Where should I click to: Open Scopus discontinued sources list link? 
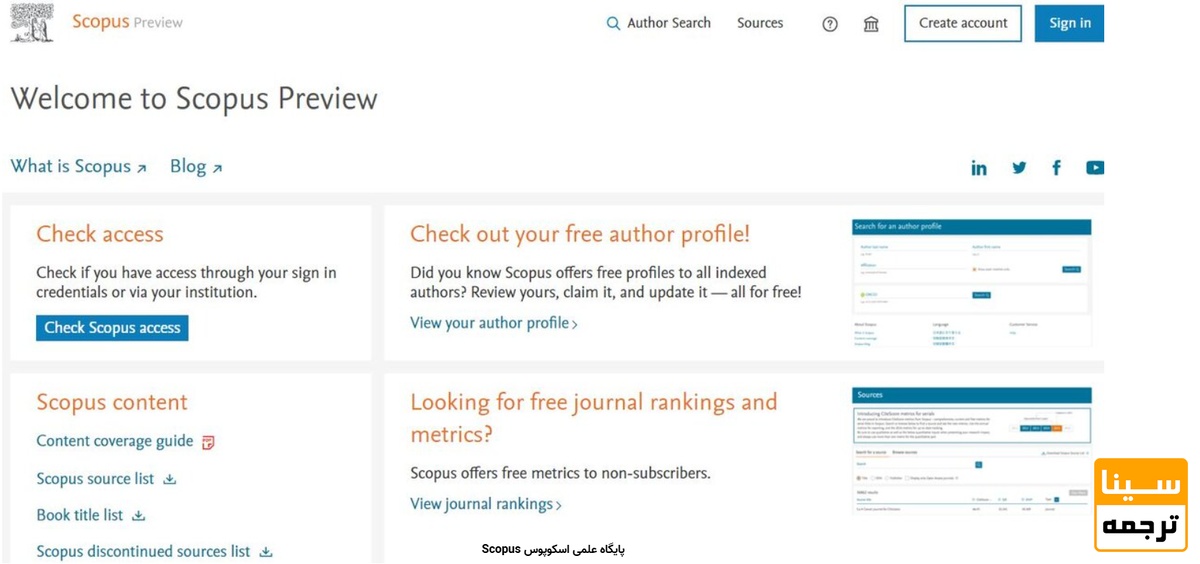(x=143, y=551)
